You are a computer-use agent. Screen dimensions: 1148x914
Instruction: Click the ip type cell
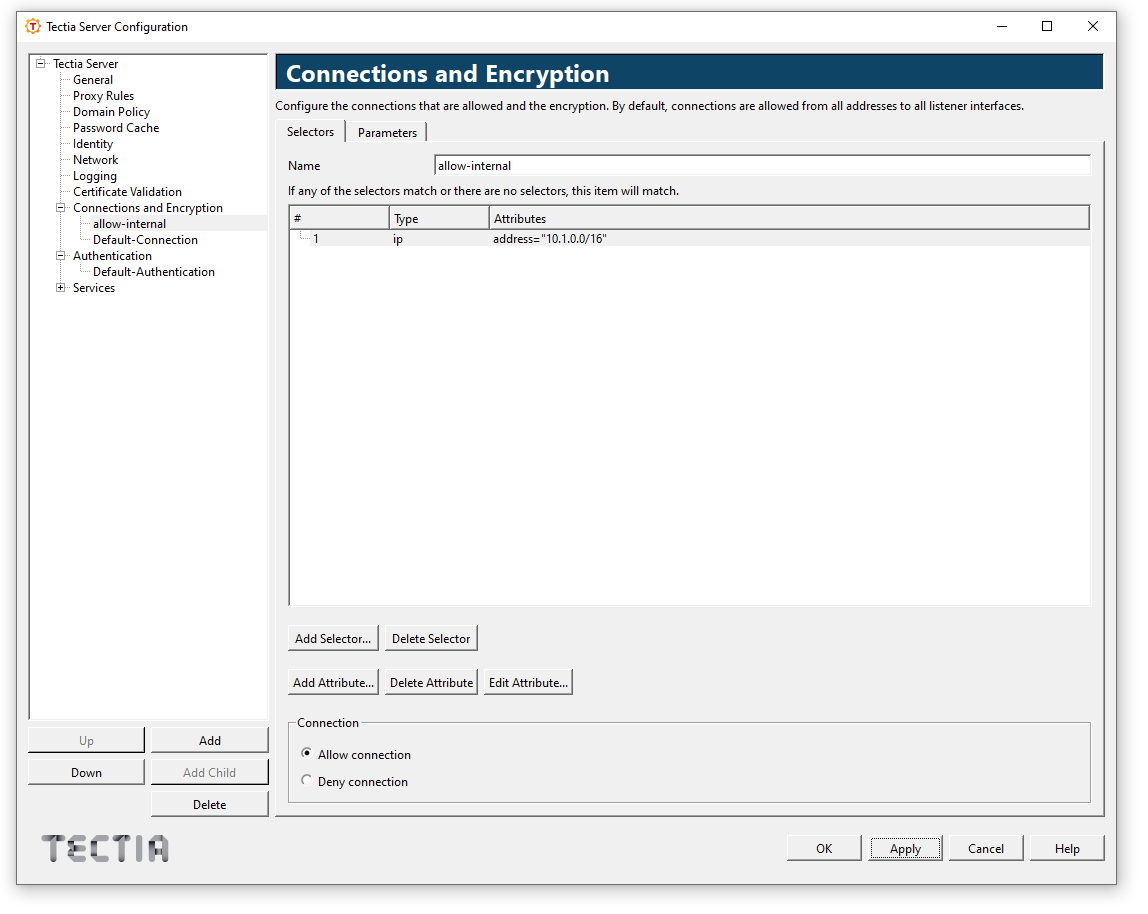coord(398,239)
